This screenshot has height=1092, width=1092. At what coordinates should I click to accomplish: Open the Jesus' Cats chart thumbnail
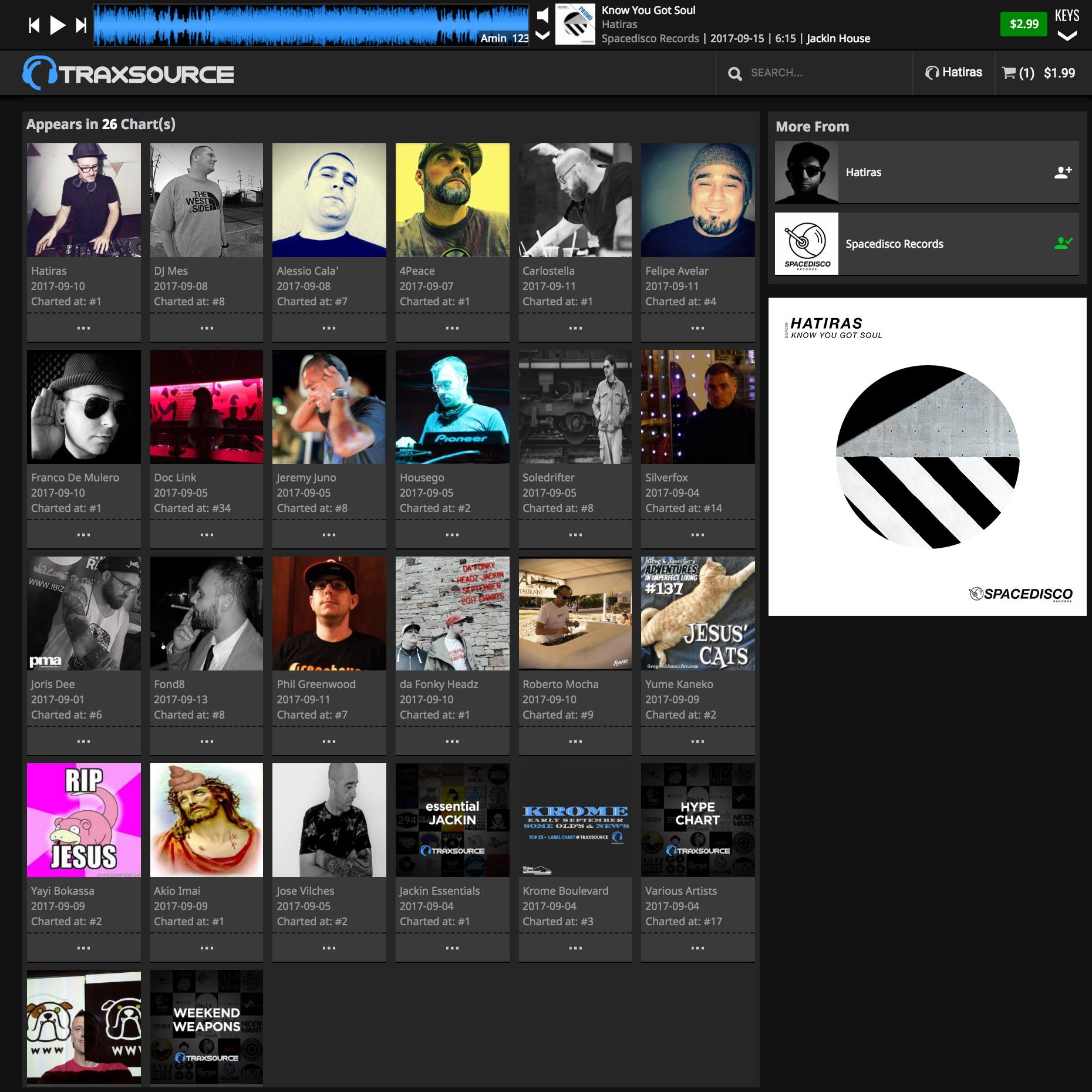[x=698, y=614]
